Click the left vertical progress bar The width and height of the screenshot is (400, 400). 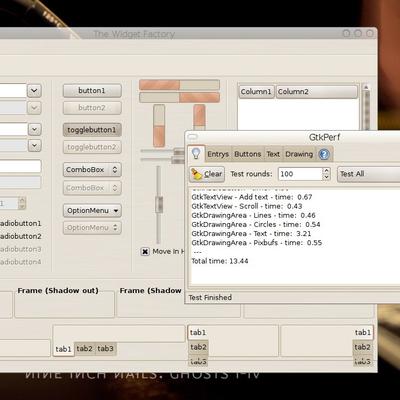pos(159,126)
